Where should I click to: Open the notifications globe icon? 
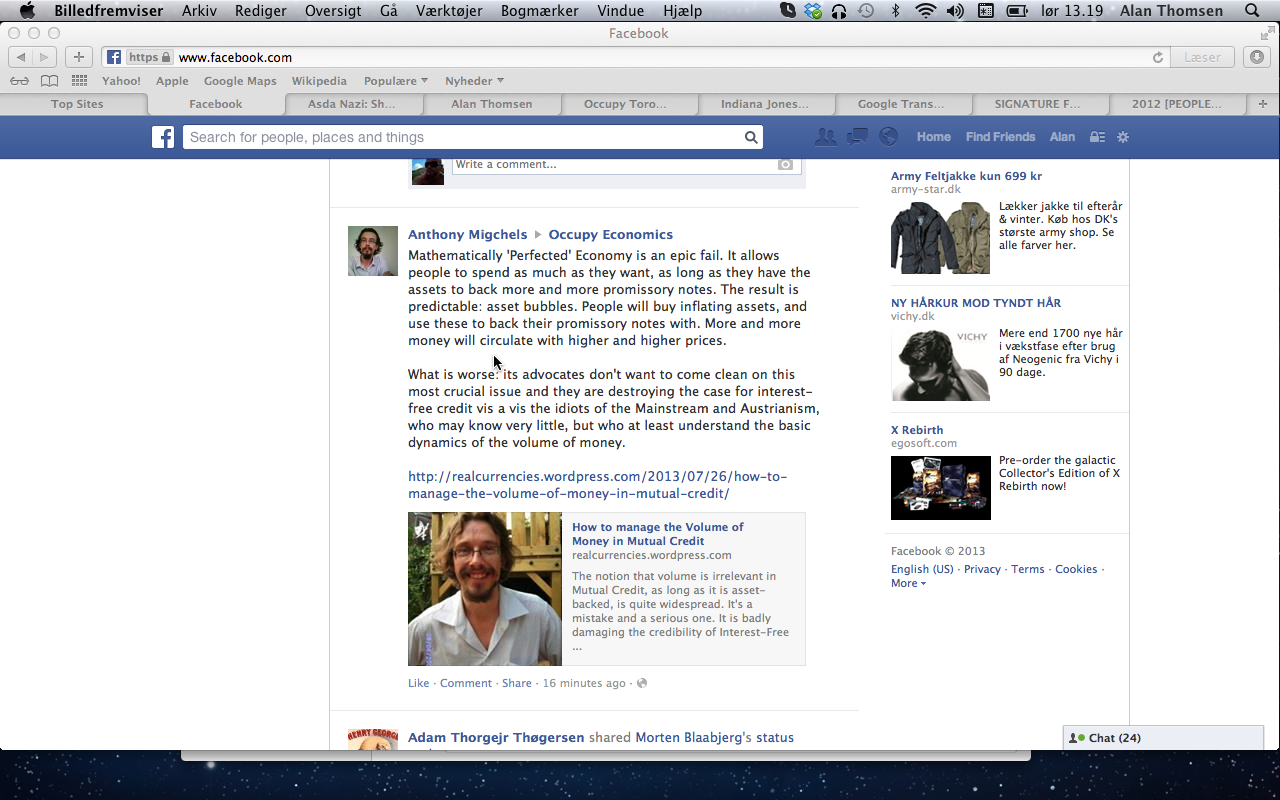point(888,137)
